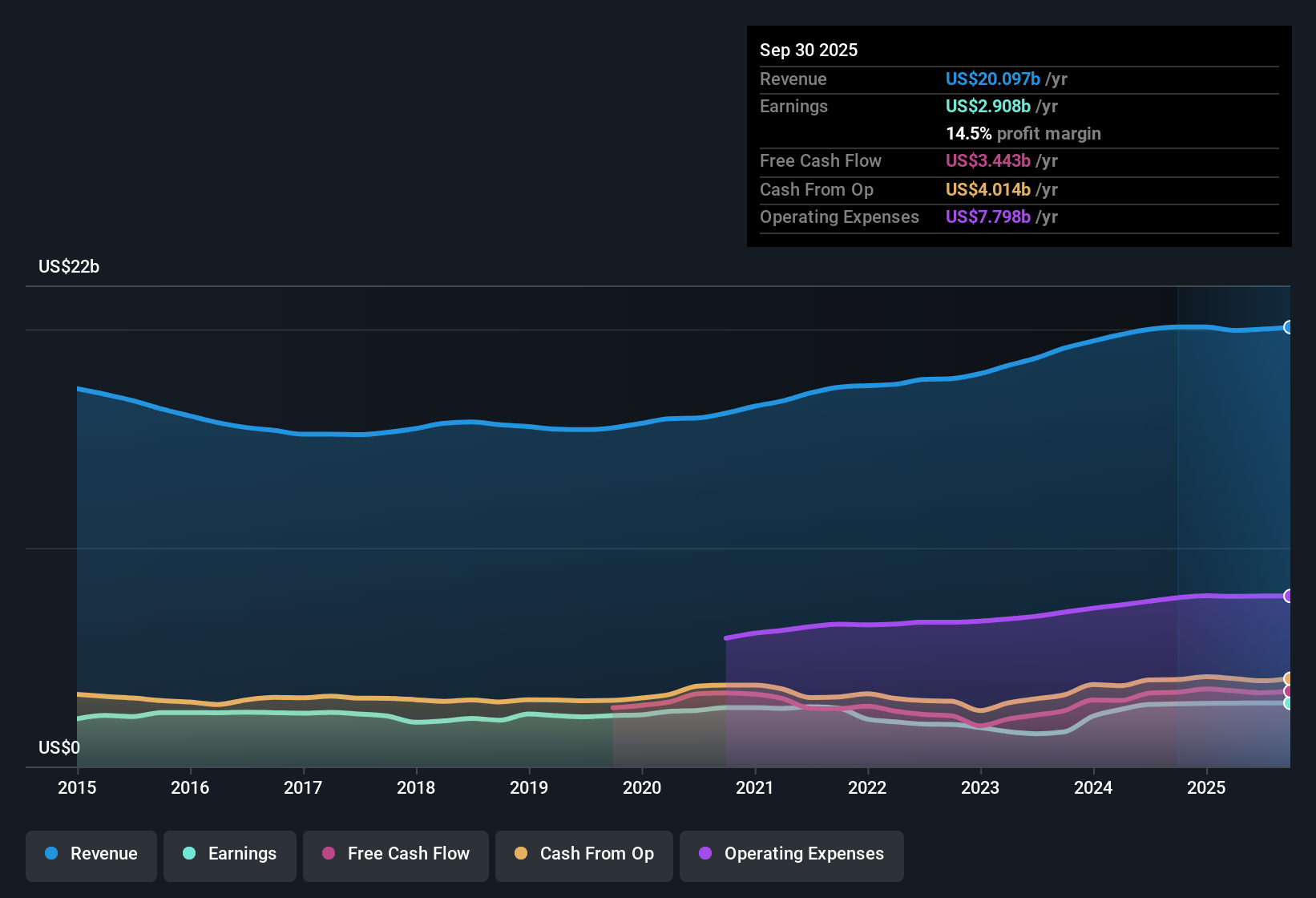Toggle the Cash From Op series off
This screenshot has height=898, width=1316.
583,855
